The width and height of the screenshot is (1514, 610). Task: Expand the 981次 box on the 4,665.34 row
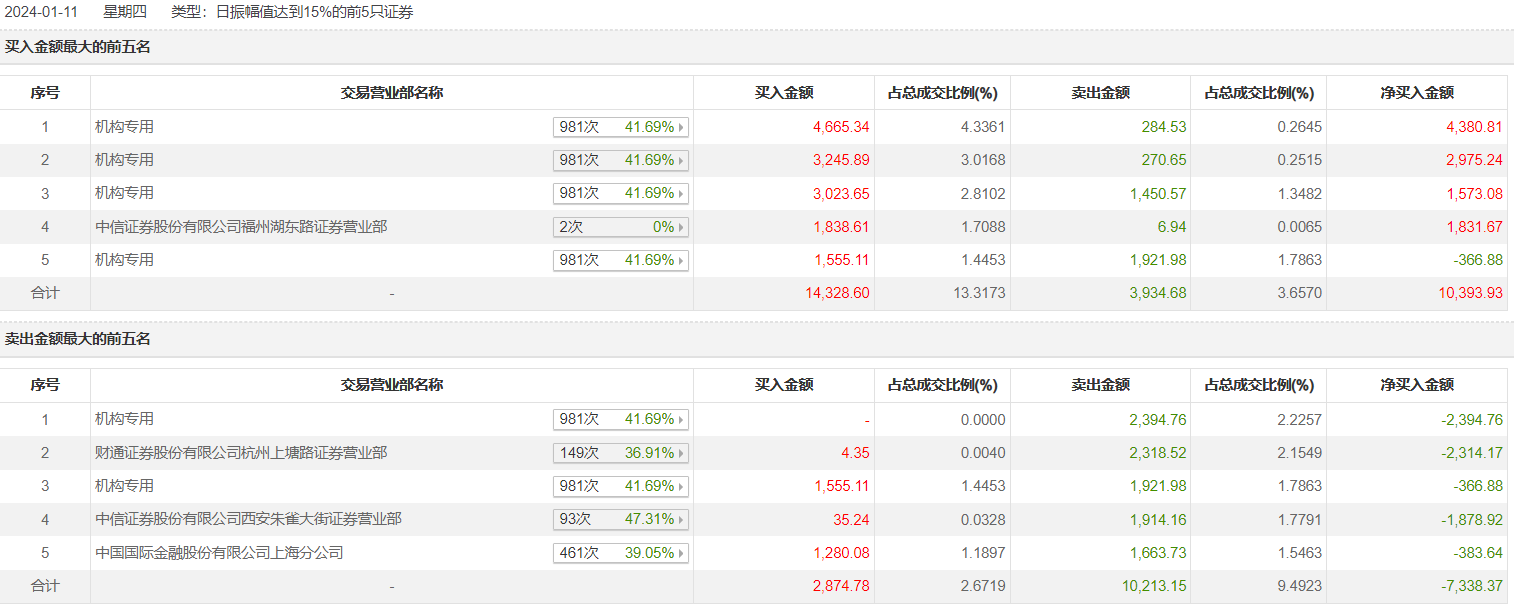[x=620, y=127]
